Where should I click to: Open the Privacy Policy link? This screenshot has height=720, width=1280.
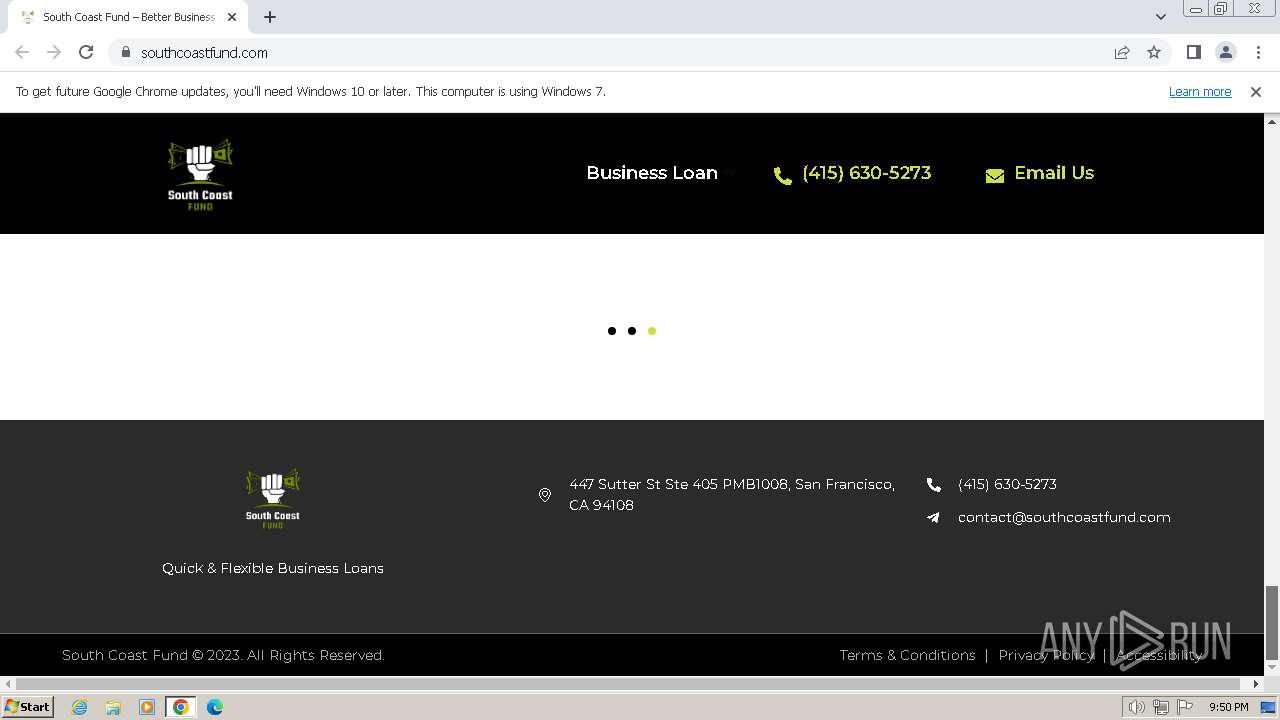point(1046,655)
